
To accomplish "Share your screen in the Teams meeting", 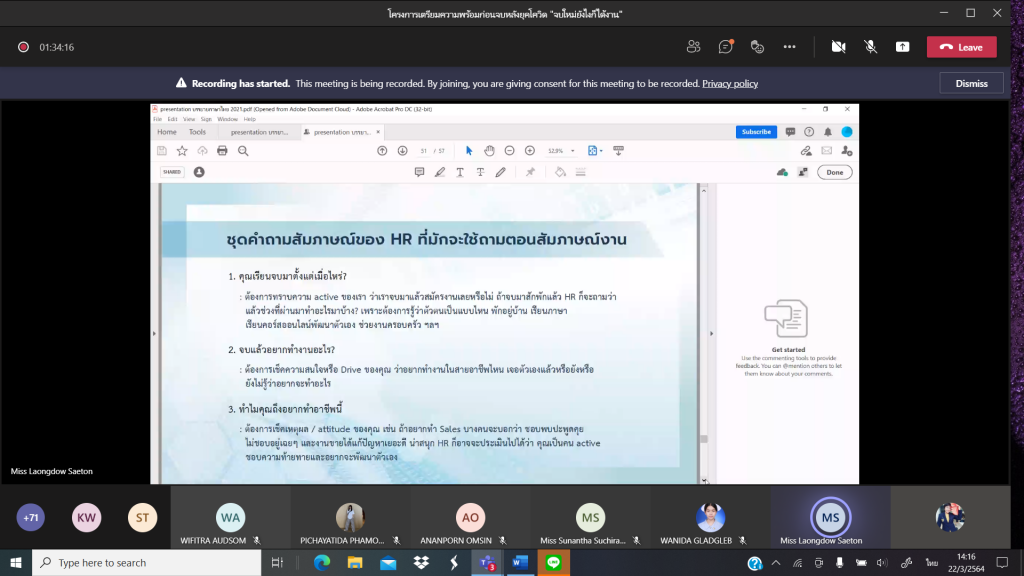I will 903,47.
